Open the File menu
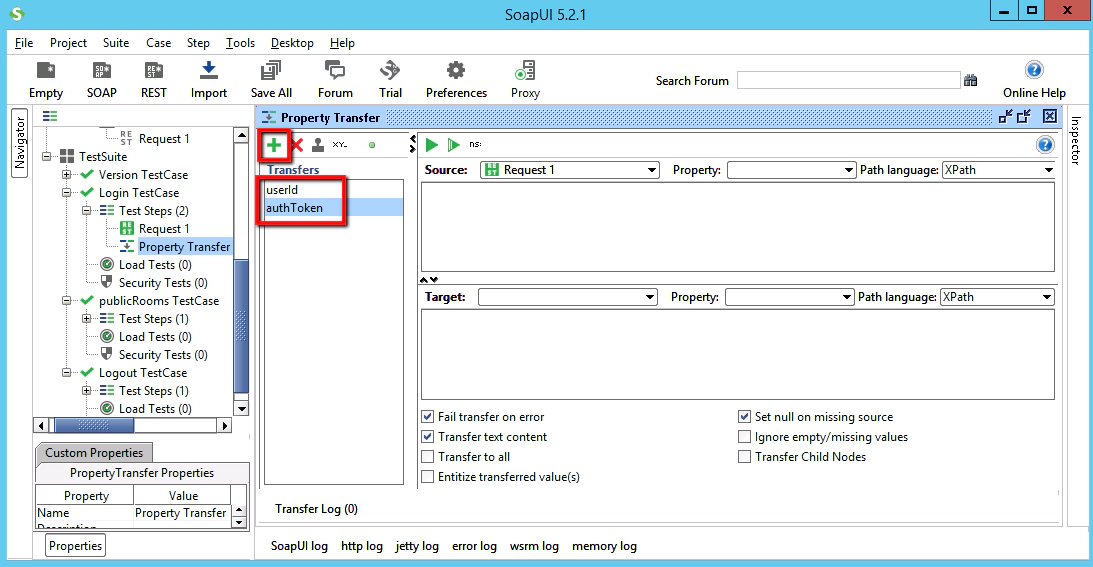Image resolution: width=1093 pixels, height=567 pixels. [x=24, y=43]
